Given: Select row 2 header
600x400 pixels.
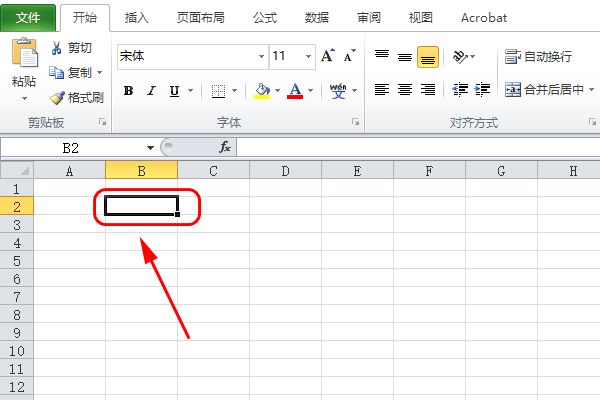Looking at the screenshot, I should (17, 207).
